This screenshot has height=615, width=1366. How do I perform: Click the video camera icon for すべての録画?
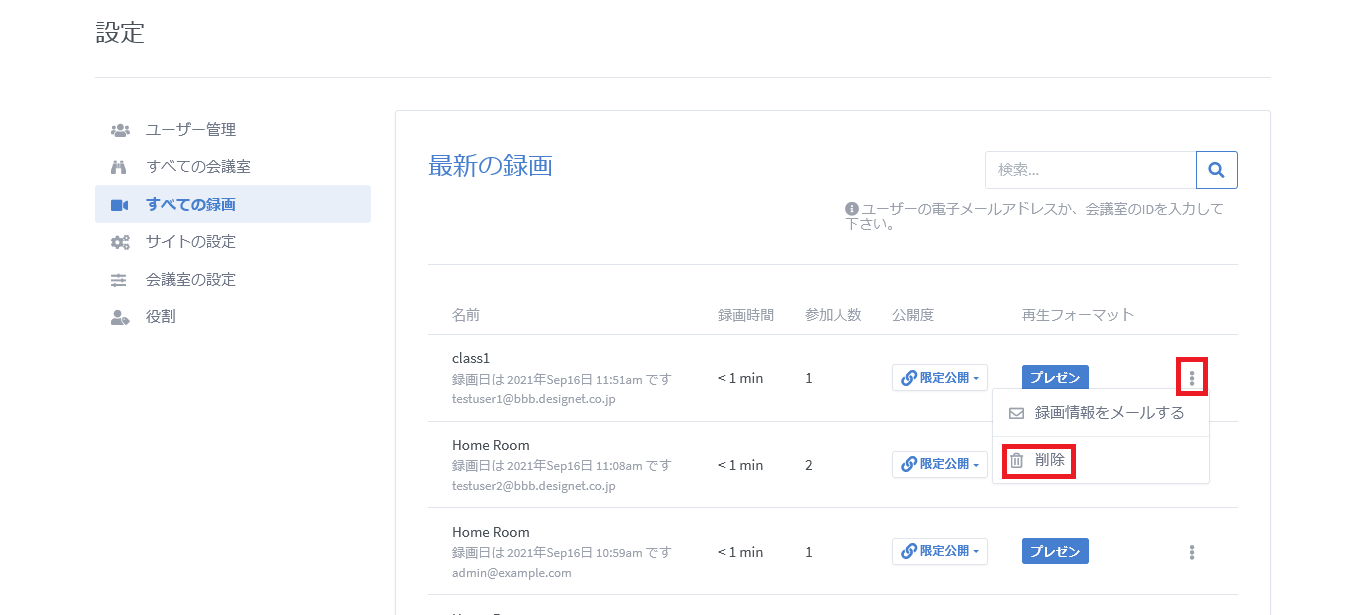120,205
